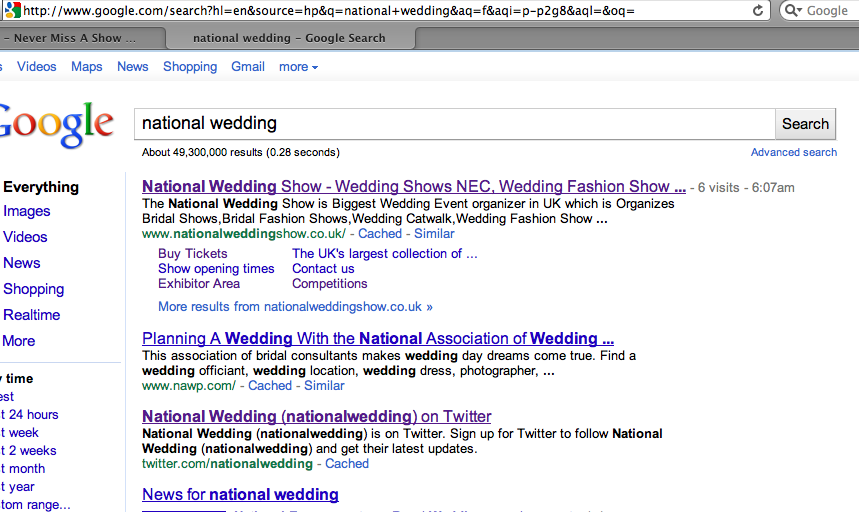
Task: Open Videos in the top navigation bar
Action: click(37, 67)
